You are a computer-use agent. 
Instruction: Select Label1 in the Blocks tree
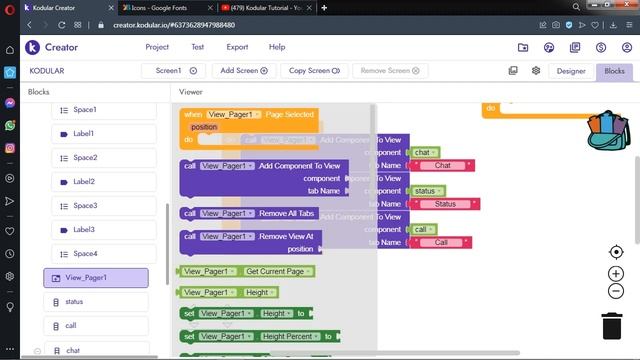pyautogui.click(x=104, y=133)
